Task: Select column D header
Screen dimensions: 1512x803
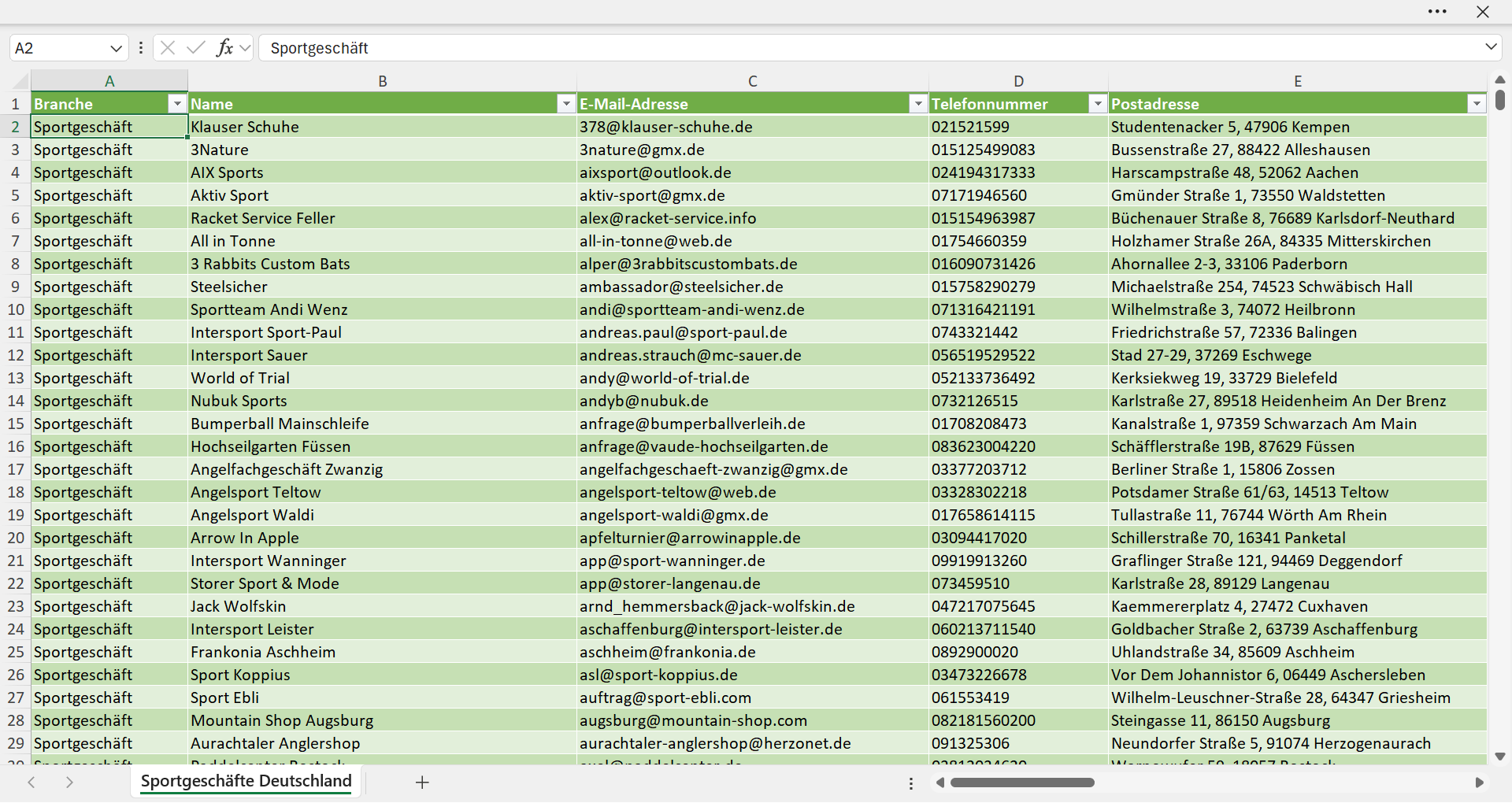Action: click(x=1019, y=81)
